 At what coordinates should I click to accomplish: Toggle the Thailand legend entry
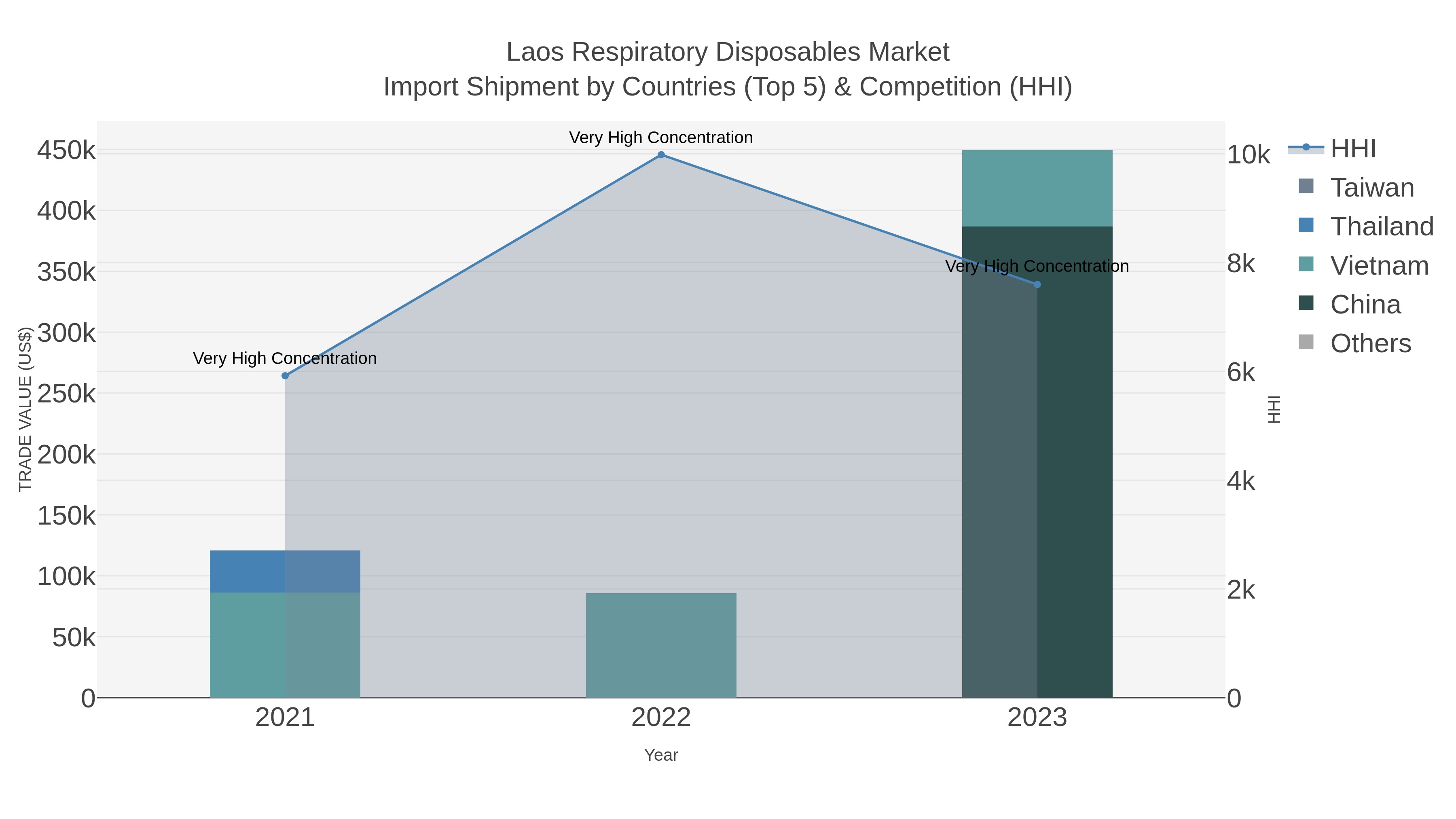tap(1366, 226)
